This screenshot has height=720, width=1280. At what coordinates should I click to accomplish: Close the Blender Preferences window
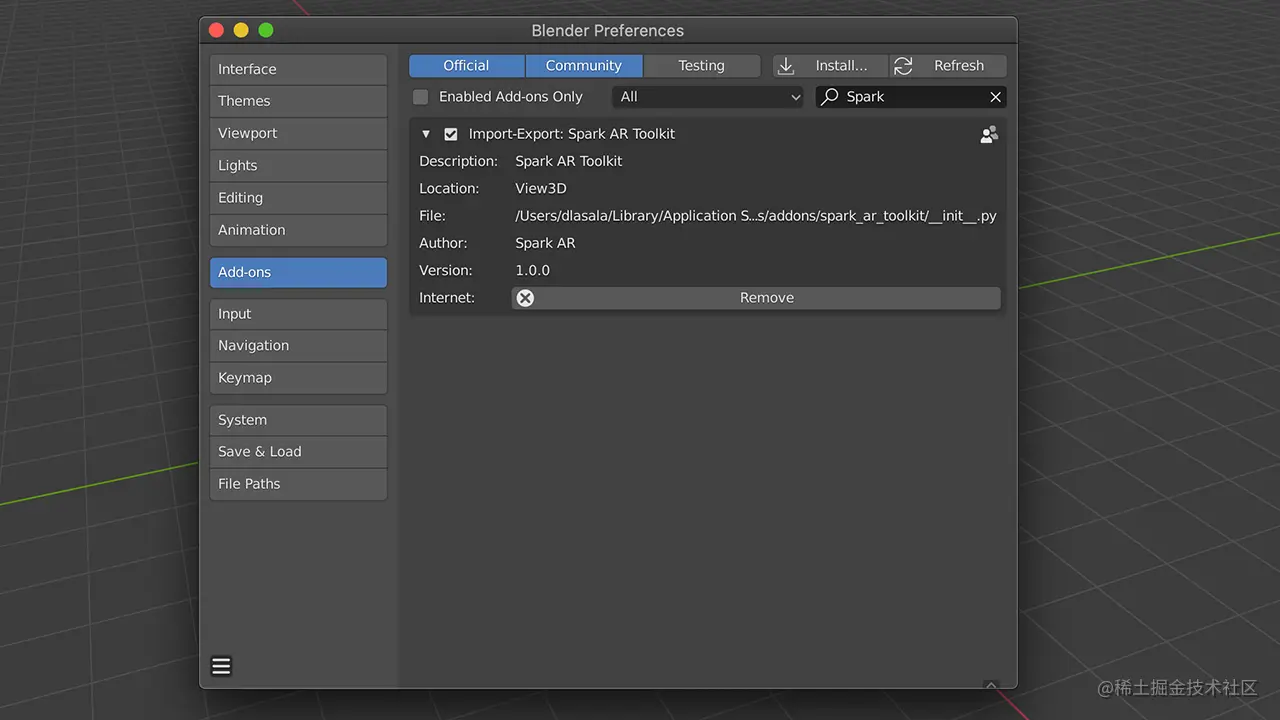(216, 30)
